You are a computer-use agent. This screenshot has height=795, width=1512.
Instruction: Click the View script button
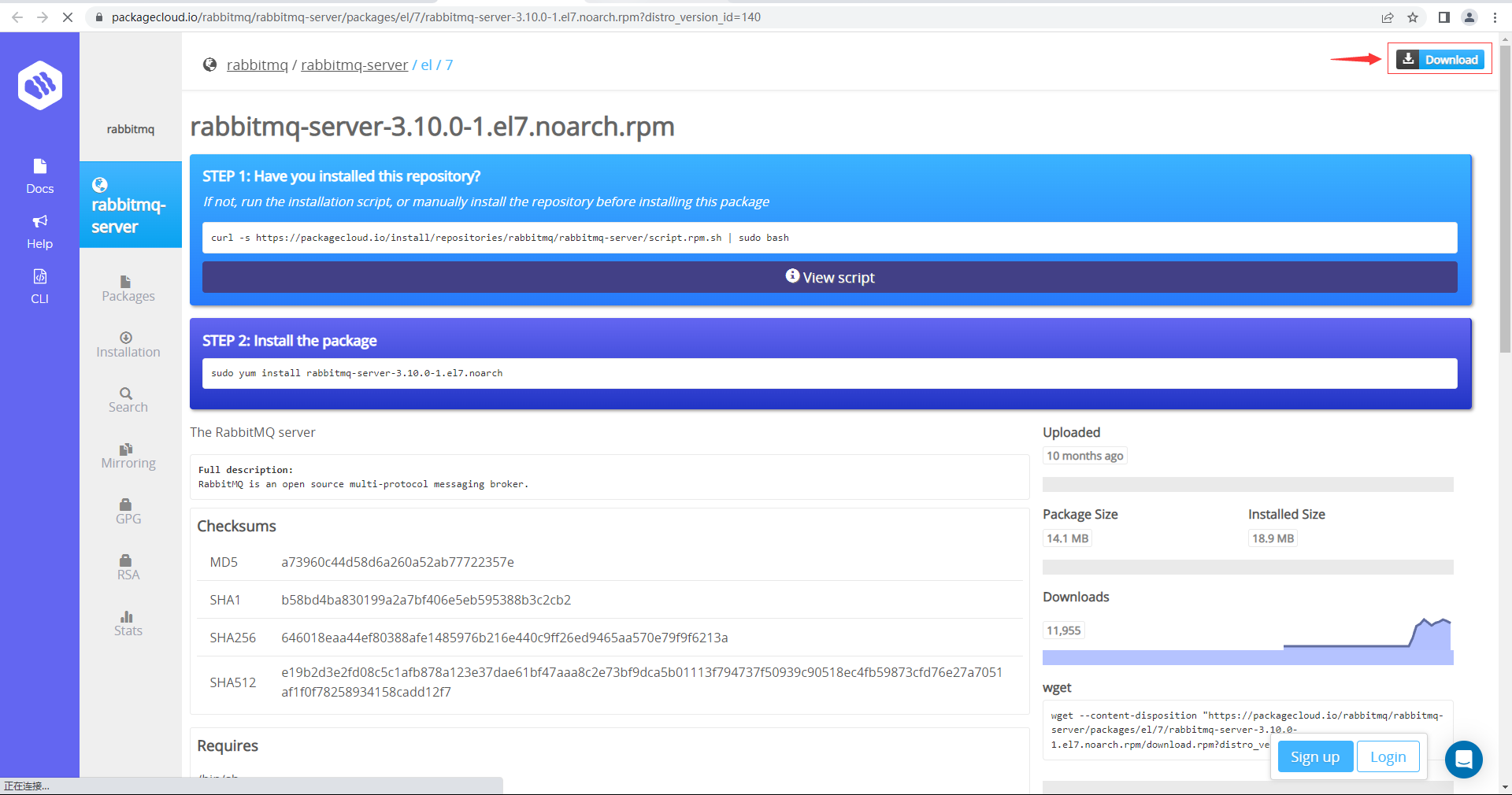point(829,277)
